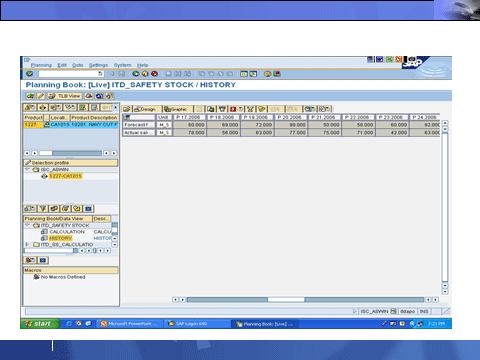This screenshot has height=360, width=480.
Task: Select the 1227-CA1015 selection entry
Action: point(65,176)
